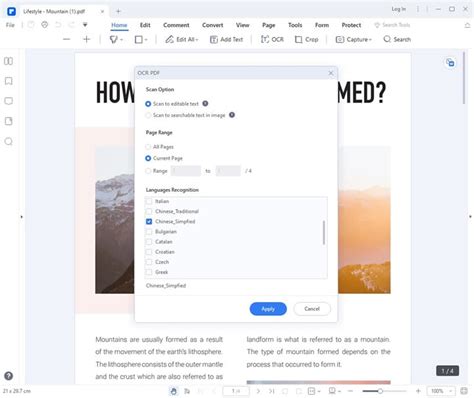
Task: Choose the Range radio option
Action: (156, 171)
